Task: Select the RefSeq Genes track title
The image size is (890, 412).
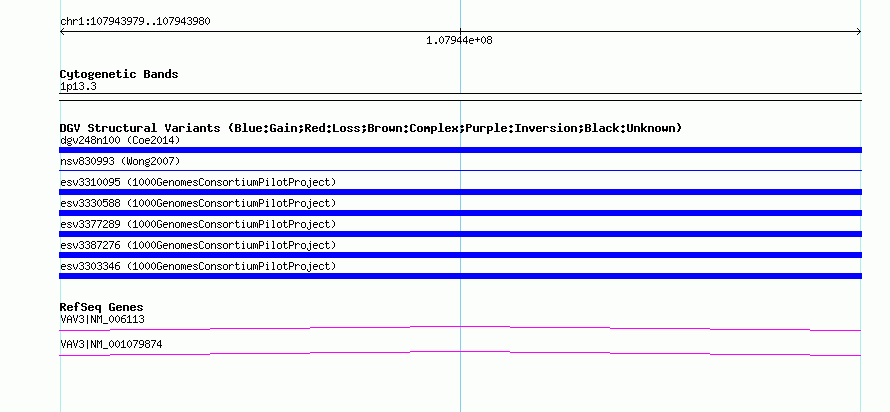Action: (x=102, y=308)
